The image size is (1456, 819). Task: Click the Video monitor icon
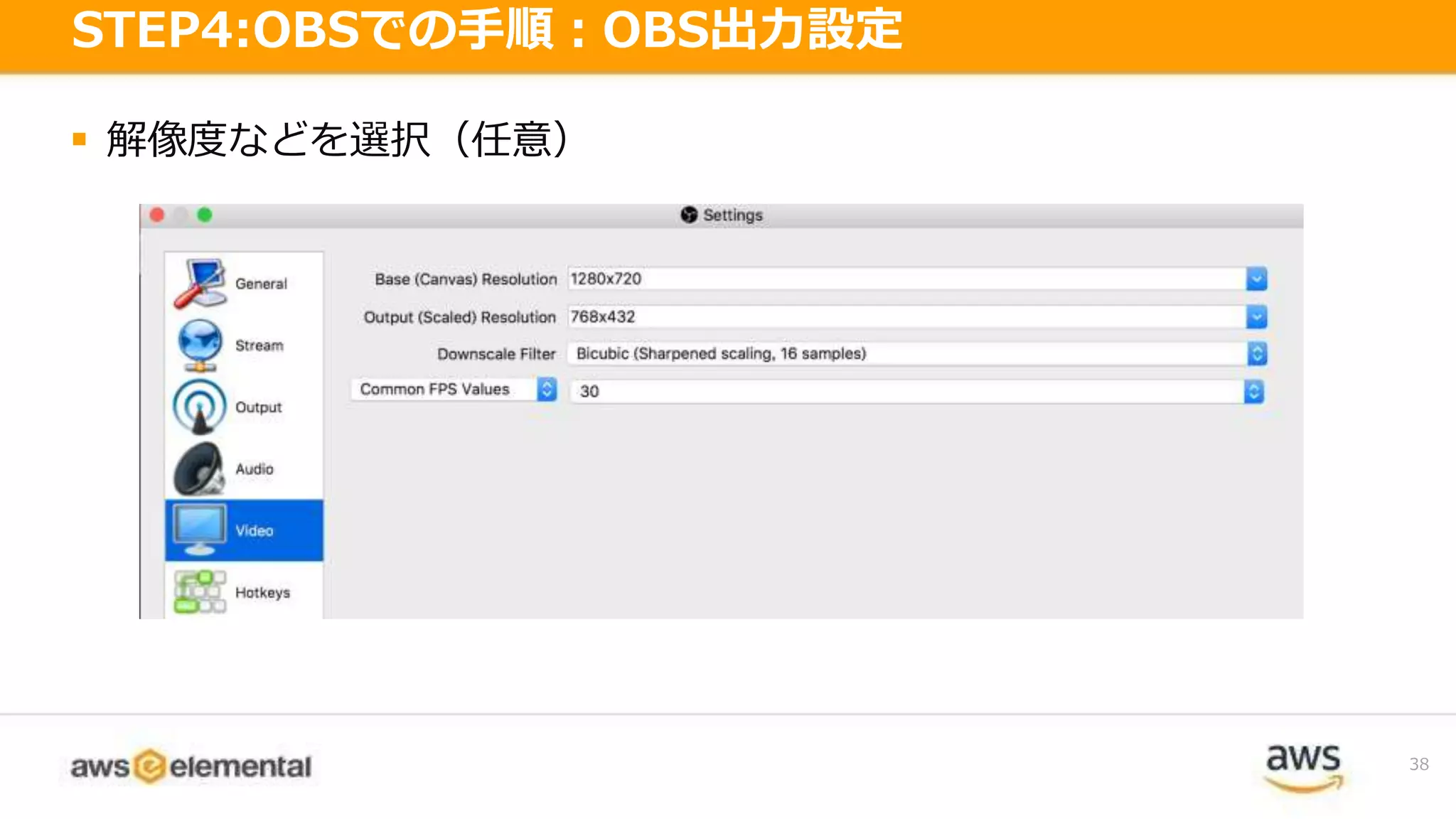pyautogui.click(x=200, y=530)
